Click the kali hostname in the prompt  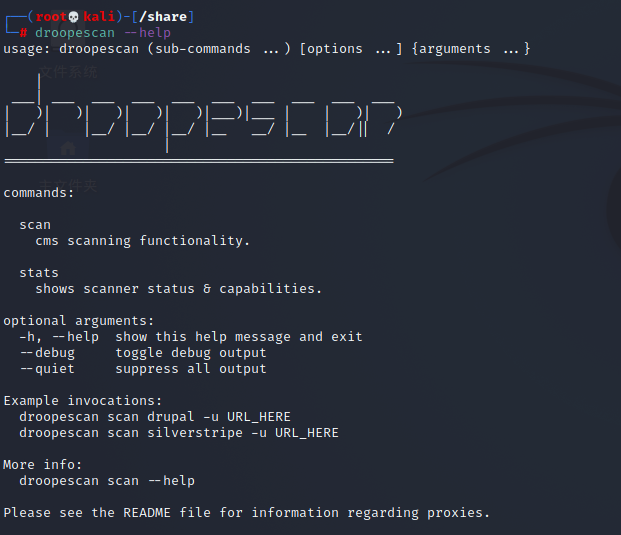click(x=99, y=17)
